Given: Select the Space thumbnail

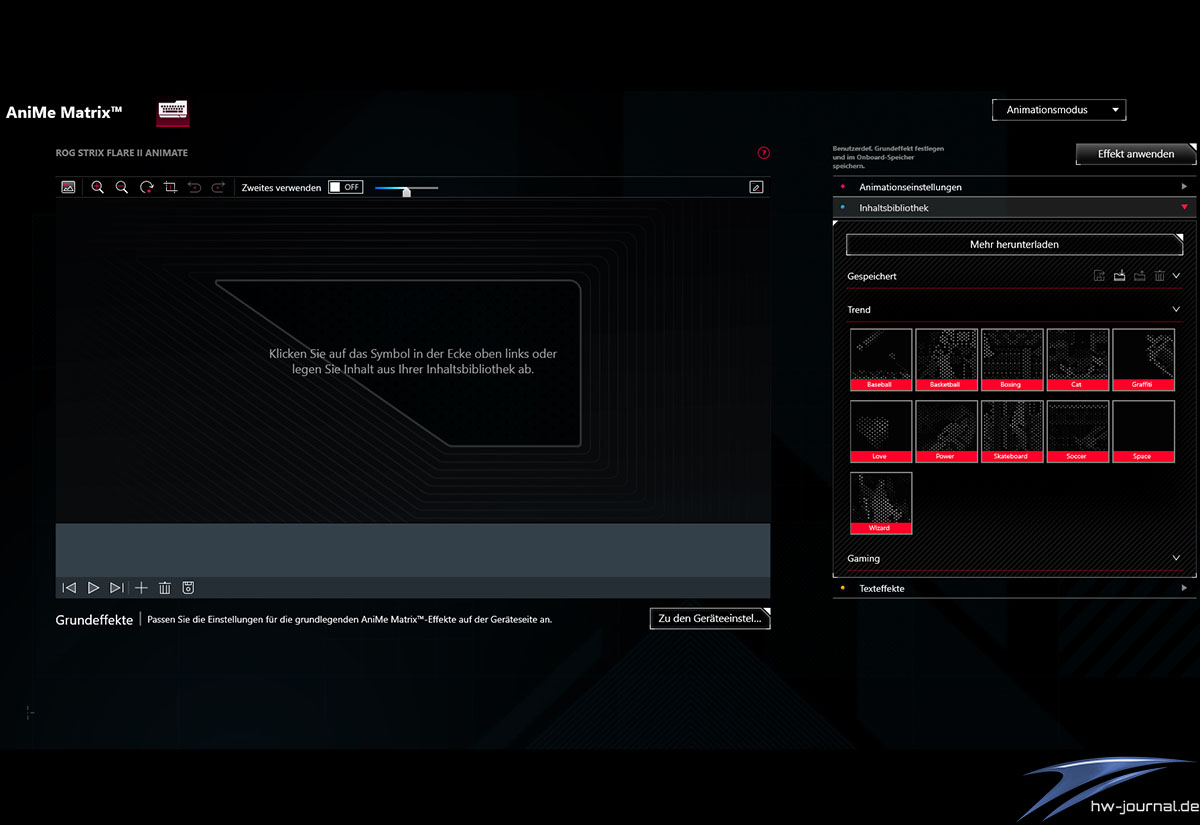Looking at the screenshot, I should [x=1144, y=431].
